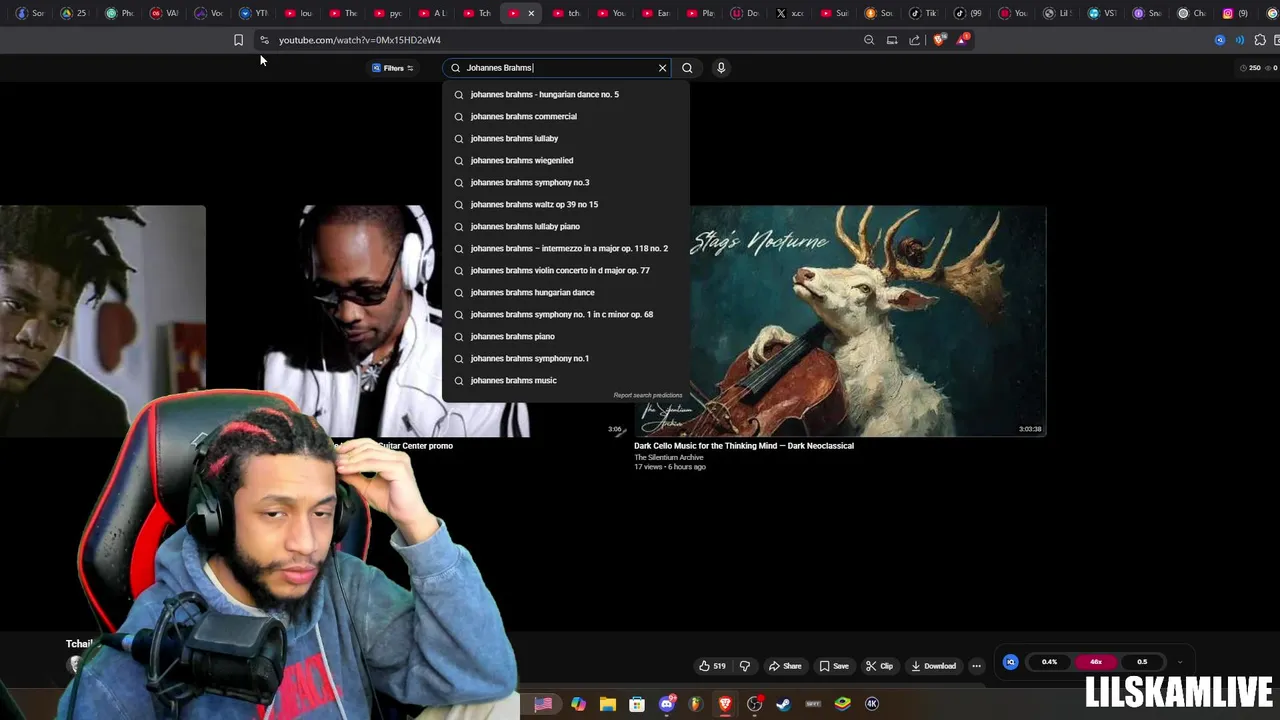Select 'violin concerto in d major' suggestion
The height and width of the screenshot is (720, 1280).
click(x=565, y=270)
